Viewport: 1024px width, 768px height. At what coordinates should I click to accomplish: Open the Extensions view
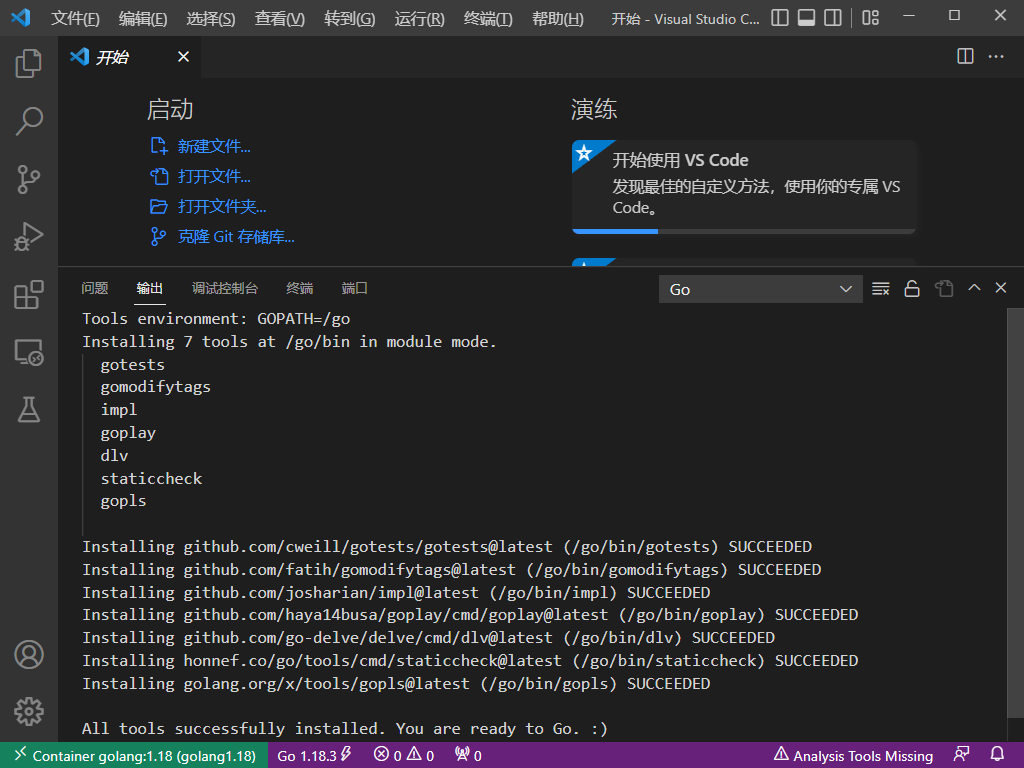click(x=29, y=295)
